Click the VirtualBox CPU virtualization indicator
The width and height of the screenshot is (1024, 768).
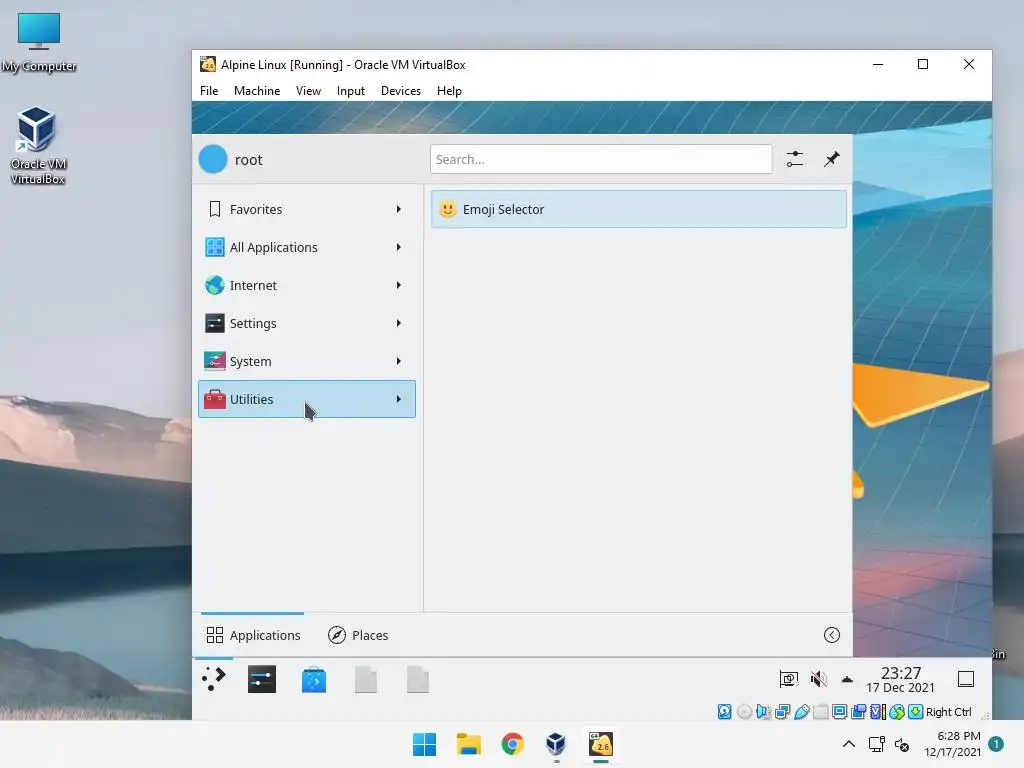pyautogui.click(x=878, y=712)
